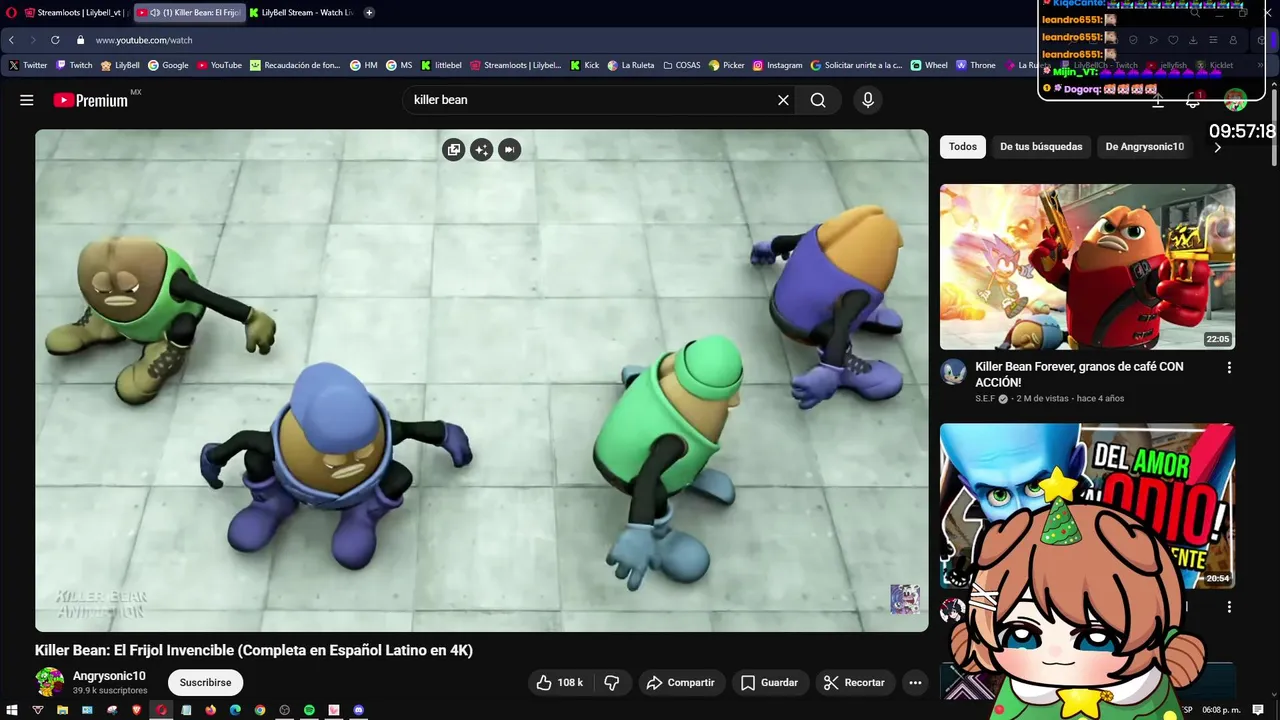Open Google Chrome from the taskbar

260,710
